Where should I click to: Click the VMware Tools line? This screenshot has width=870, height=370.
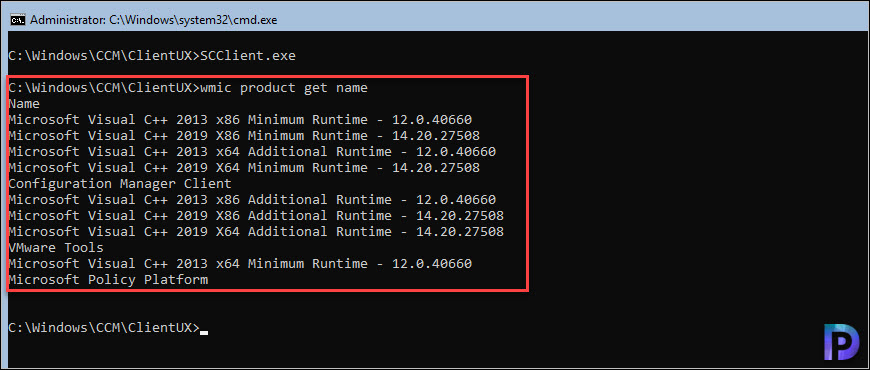pyautogui.click(x=56, y=247)
